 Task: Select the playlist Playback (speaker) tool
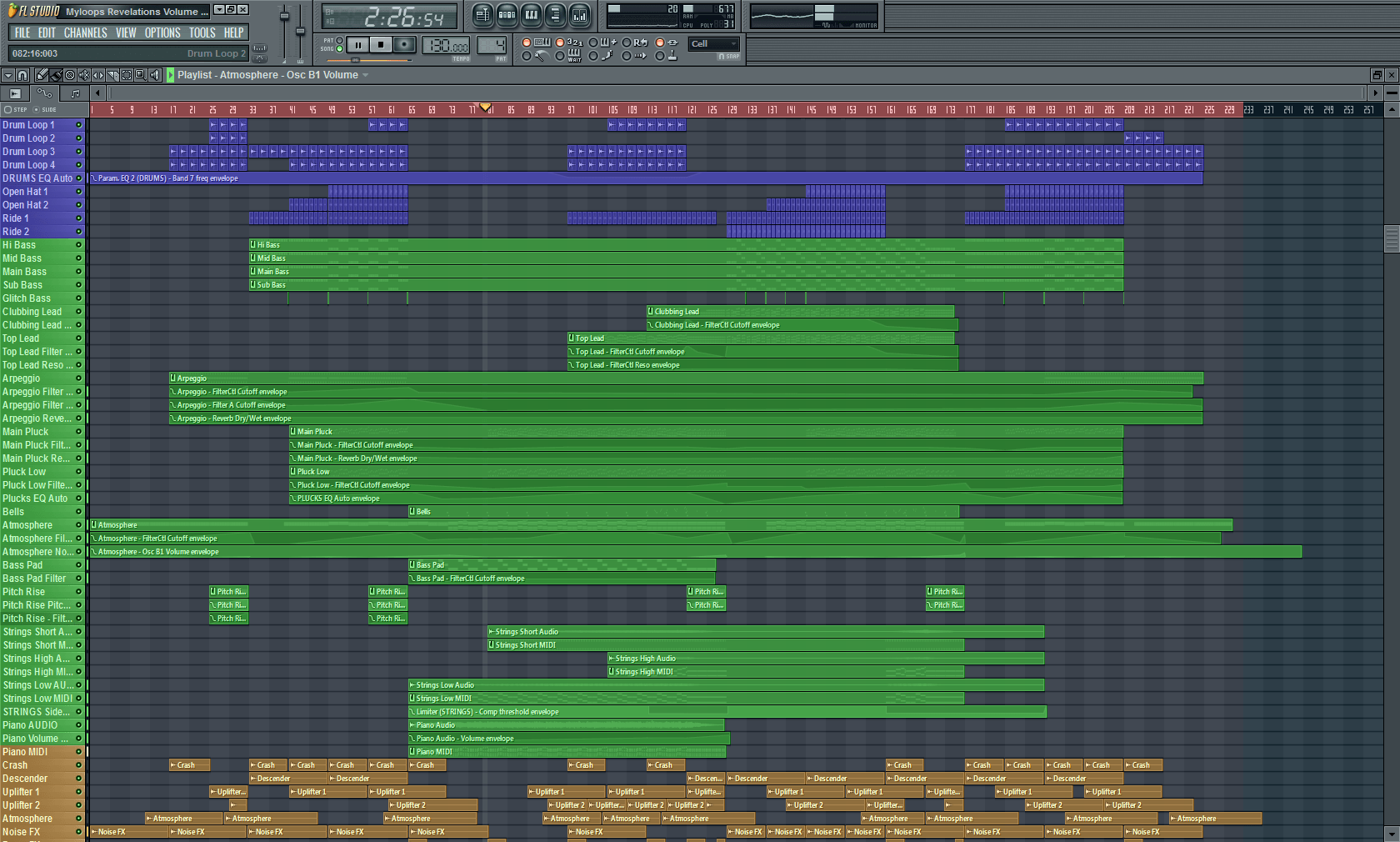click(x=154, y=75)
